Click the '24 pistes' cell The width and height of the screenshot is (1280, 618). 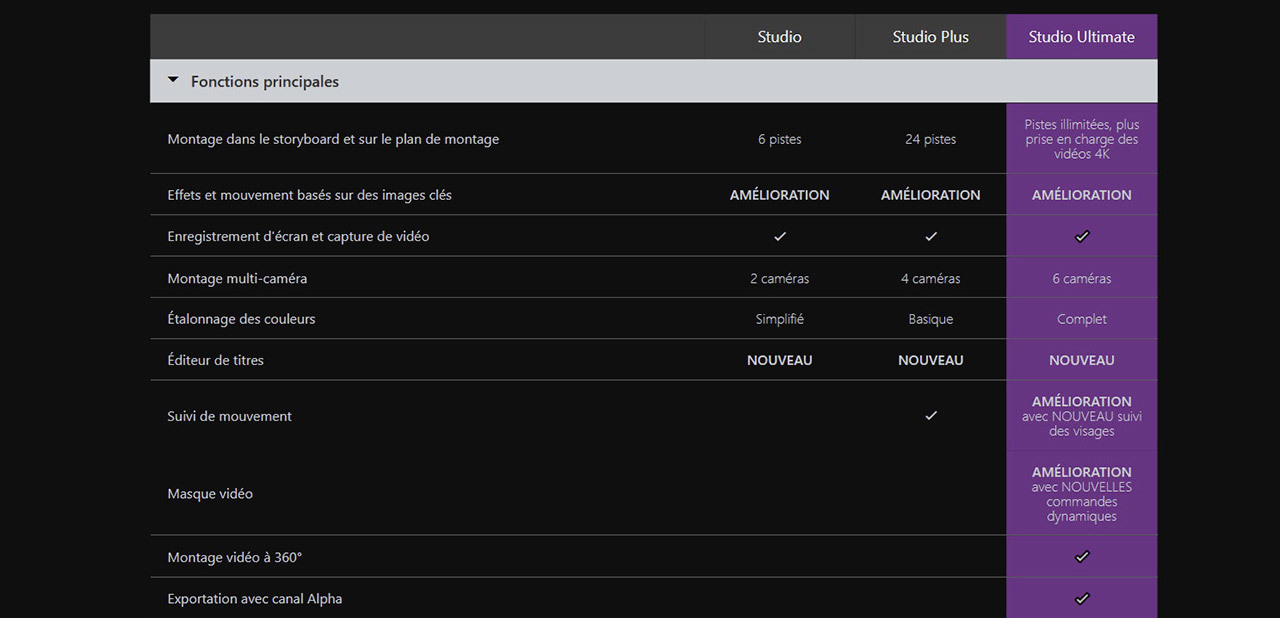(x=931, y=139)
